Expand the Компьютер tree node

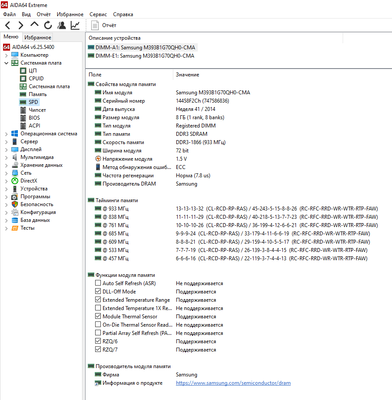coord(6,55)
